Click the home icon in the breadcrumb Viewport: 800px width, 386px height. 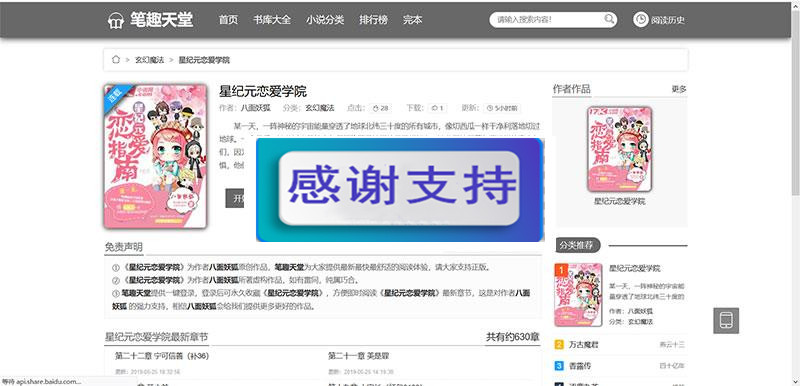116,60
